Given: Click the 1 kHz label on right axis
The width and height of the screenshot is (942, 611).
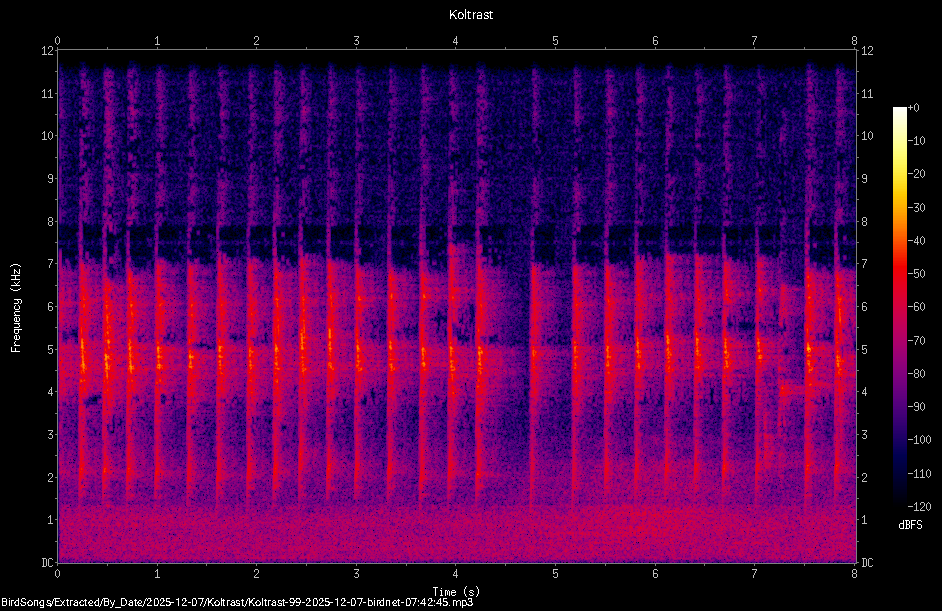Looking at the screenshot, I should (865, 520).
